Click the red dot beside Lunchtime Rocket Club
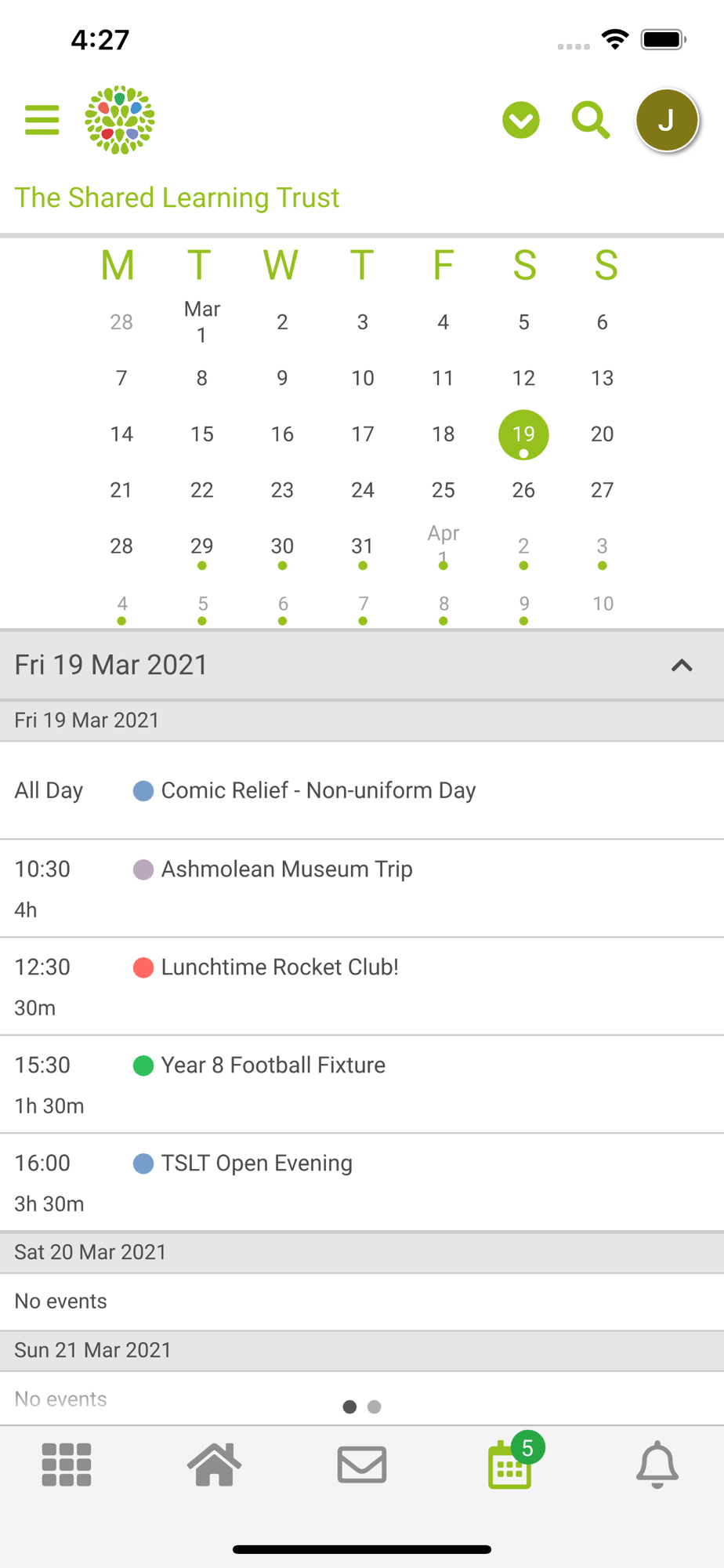 [x=143, y=967]
